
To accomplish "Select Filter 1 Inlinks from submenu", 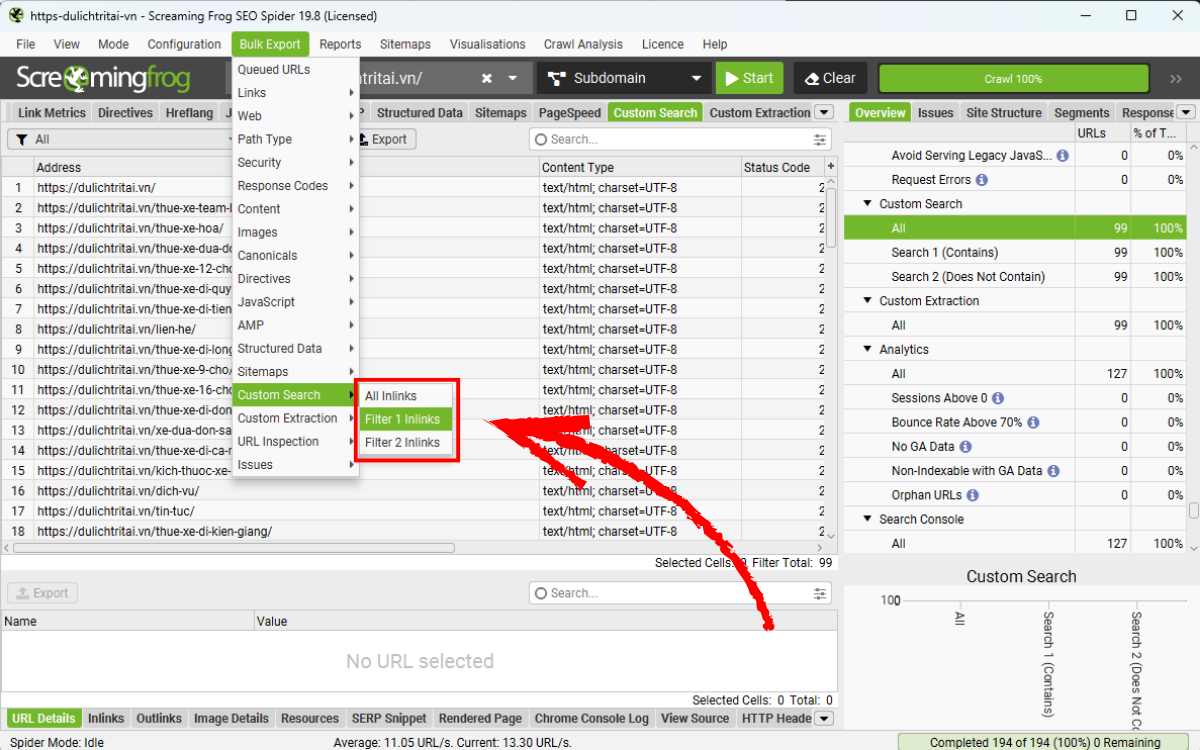I will coord(405,419).
